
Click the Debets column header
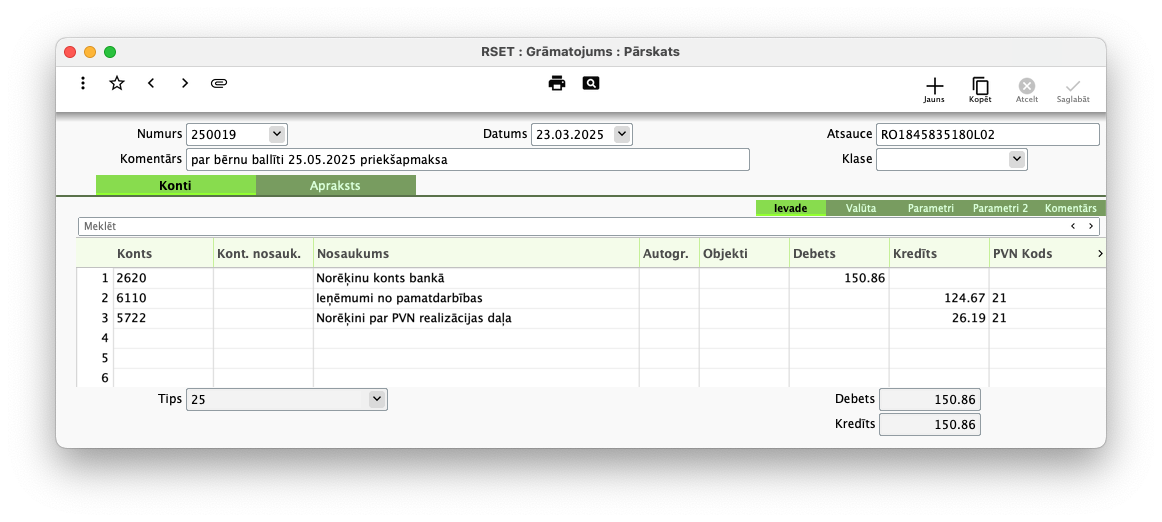point(840,254)
